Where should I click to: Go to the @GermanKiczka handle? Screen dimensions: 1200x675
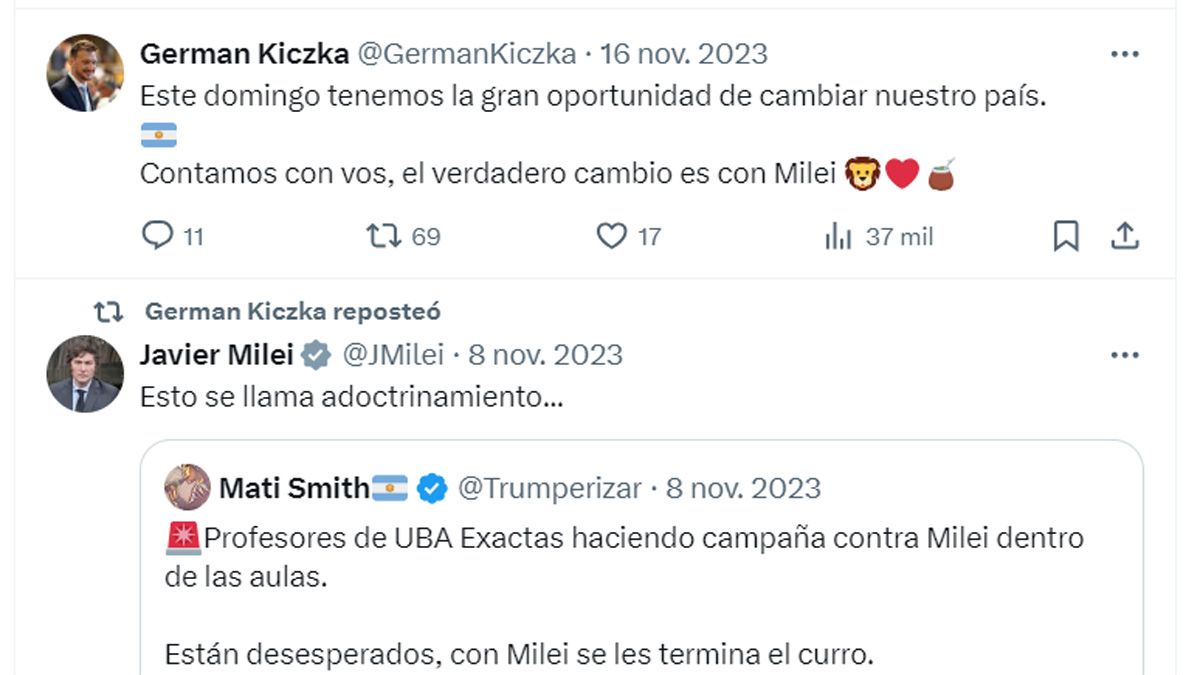pos(467,54)
